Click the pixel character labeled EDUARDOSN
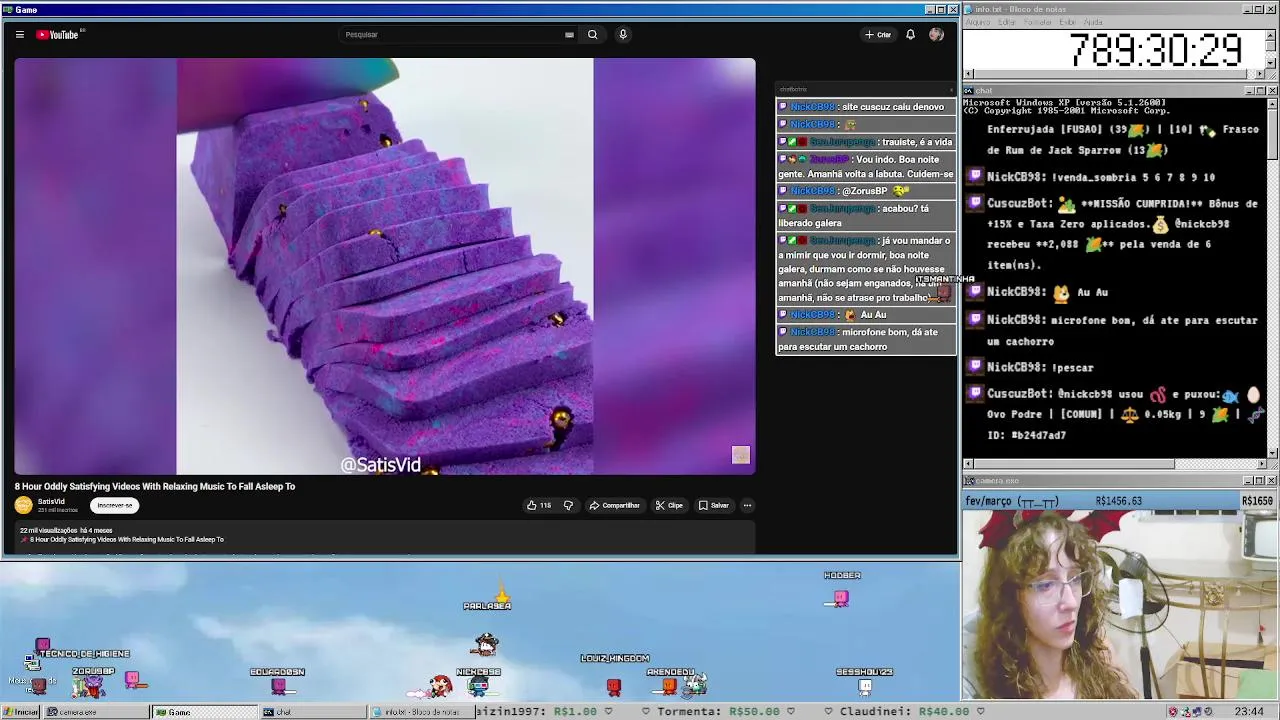 [x=279, y=686]
